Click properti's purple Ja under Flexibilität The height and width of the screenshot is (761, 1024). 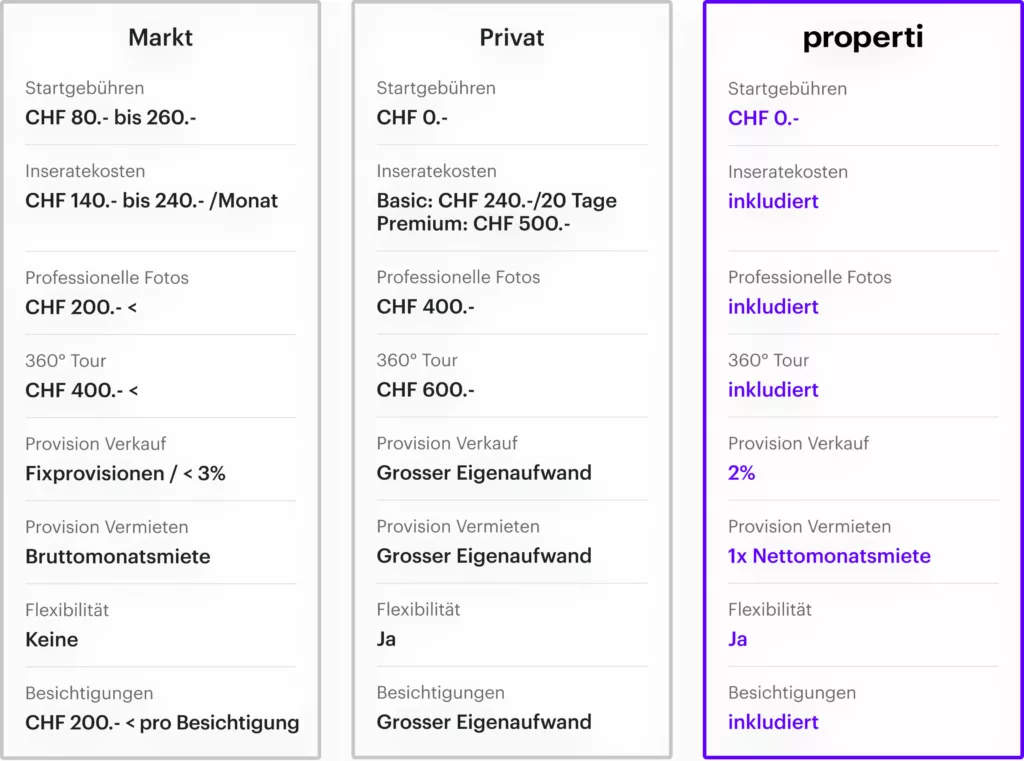tap(737, 639)
